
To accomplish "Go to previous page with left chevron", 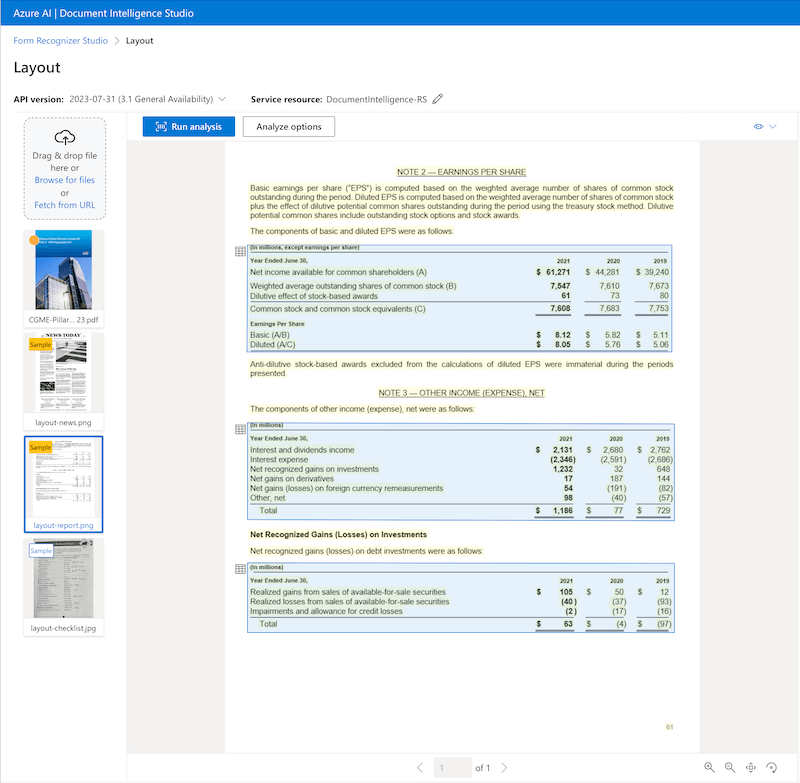I will point(420,767).
